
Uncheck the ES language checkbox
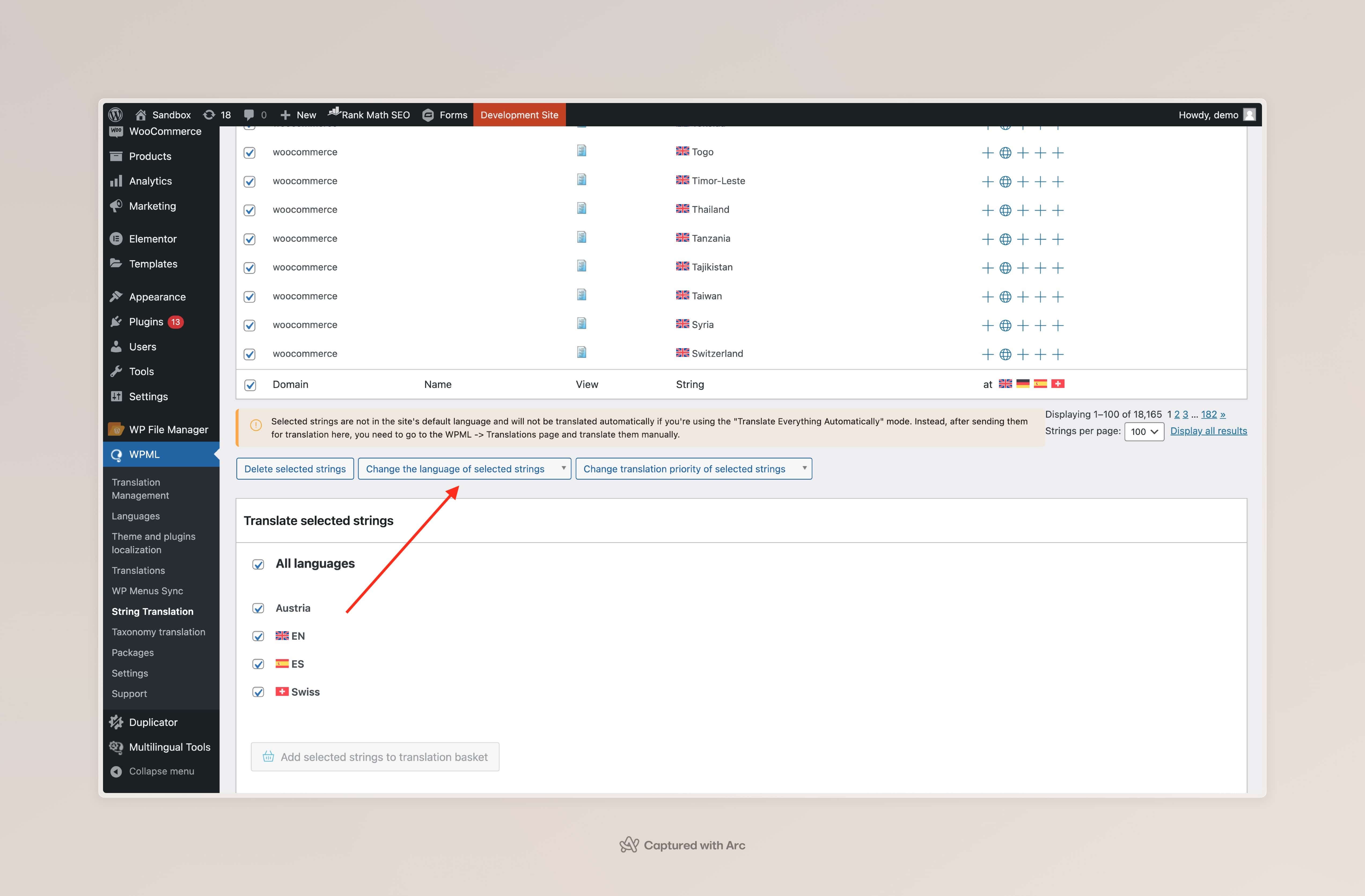point(258,664)
